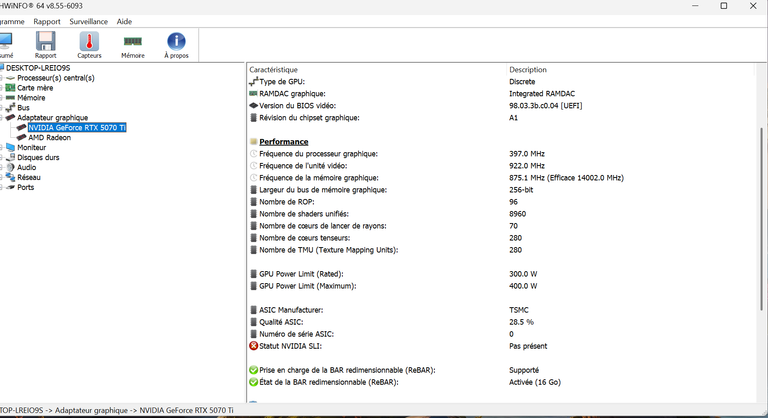Screen dimensions: 768x418
Task: Select Ports in the tree
Action: (25, 187)
